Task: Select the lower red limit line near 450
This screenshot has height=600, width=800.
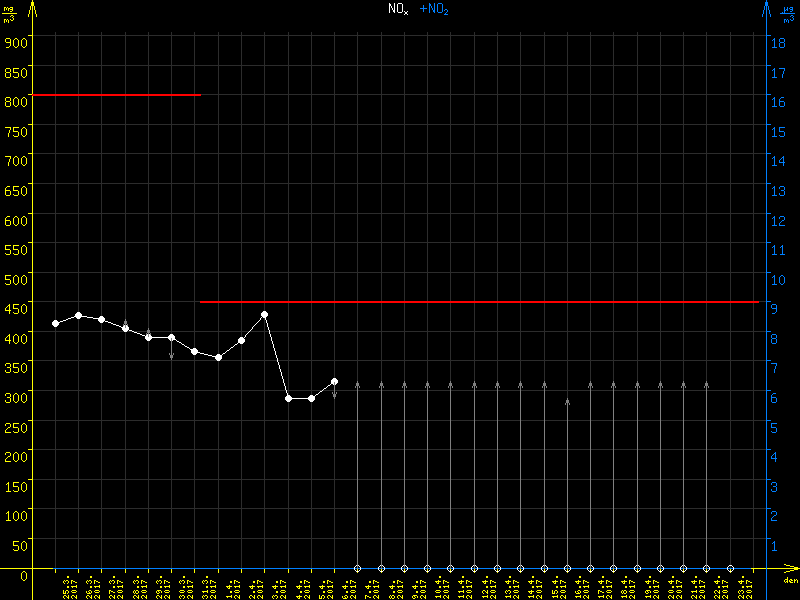Action: click(480, 301)
